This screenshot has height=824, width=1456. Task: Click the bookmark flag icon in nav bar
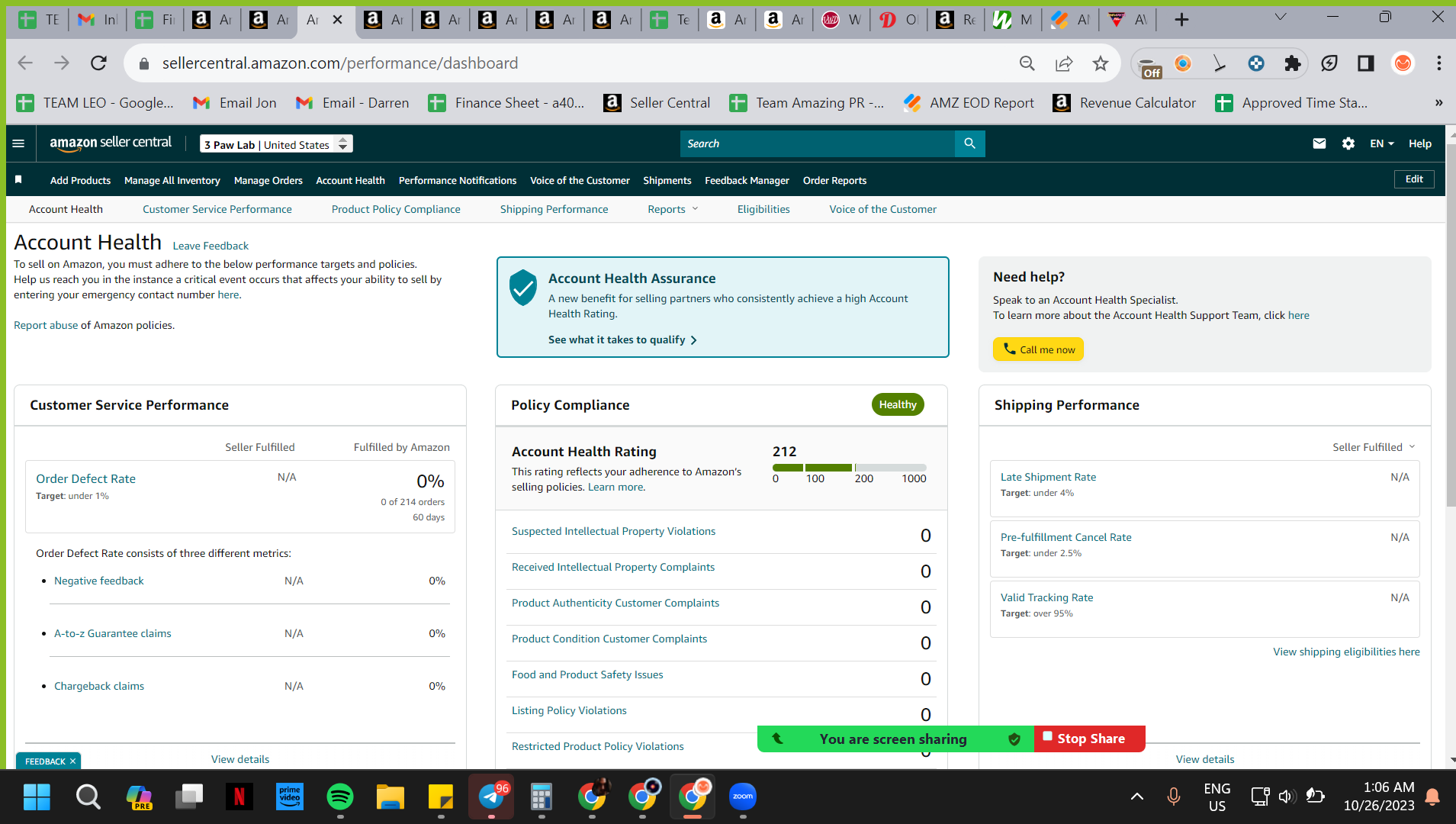point(18,179)
